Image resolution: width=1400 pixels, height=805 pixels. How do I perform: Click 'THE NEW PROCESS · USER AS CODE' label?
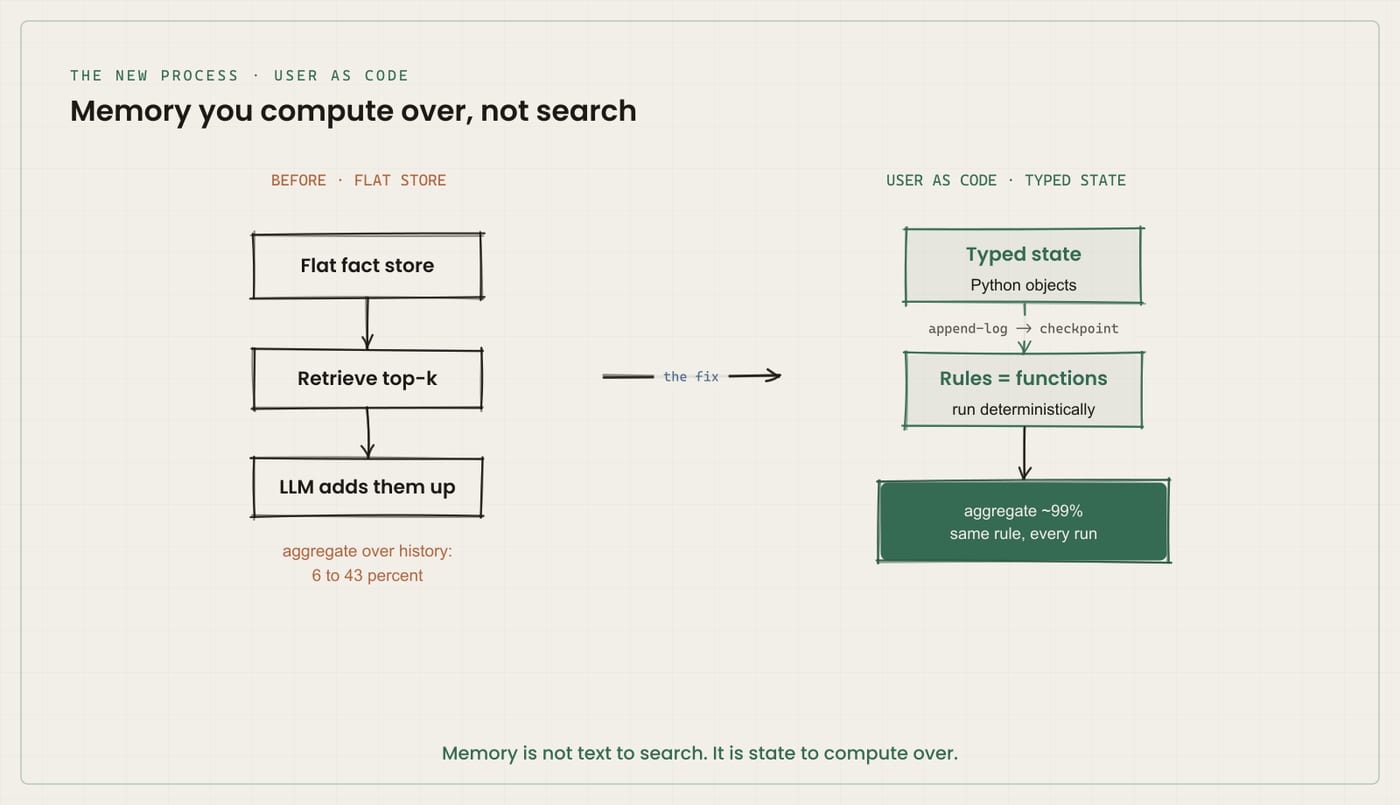[x=239, y=75]
